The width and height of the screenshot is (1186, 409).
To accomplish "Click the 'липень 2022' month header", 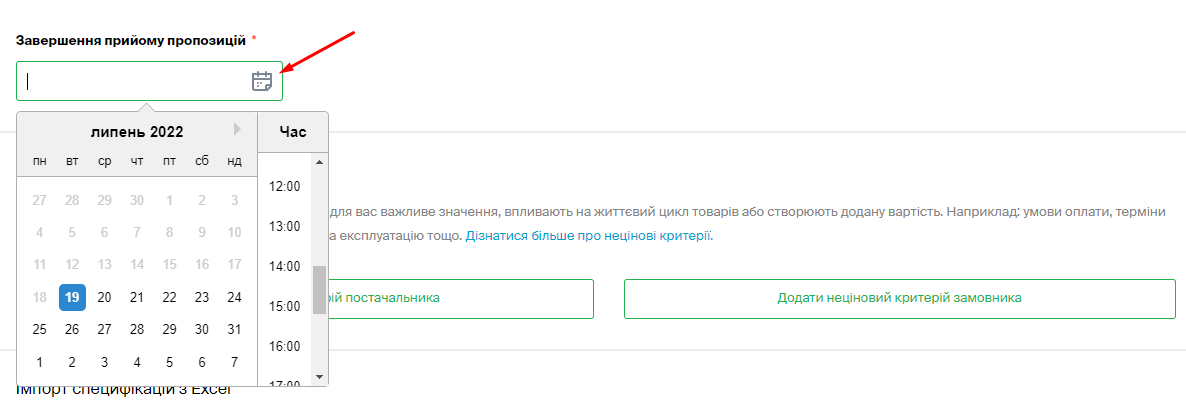I will (x=137, y=131).
